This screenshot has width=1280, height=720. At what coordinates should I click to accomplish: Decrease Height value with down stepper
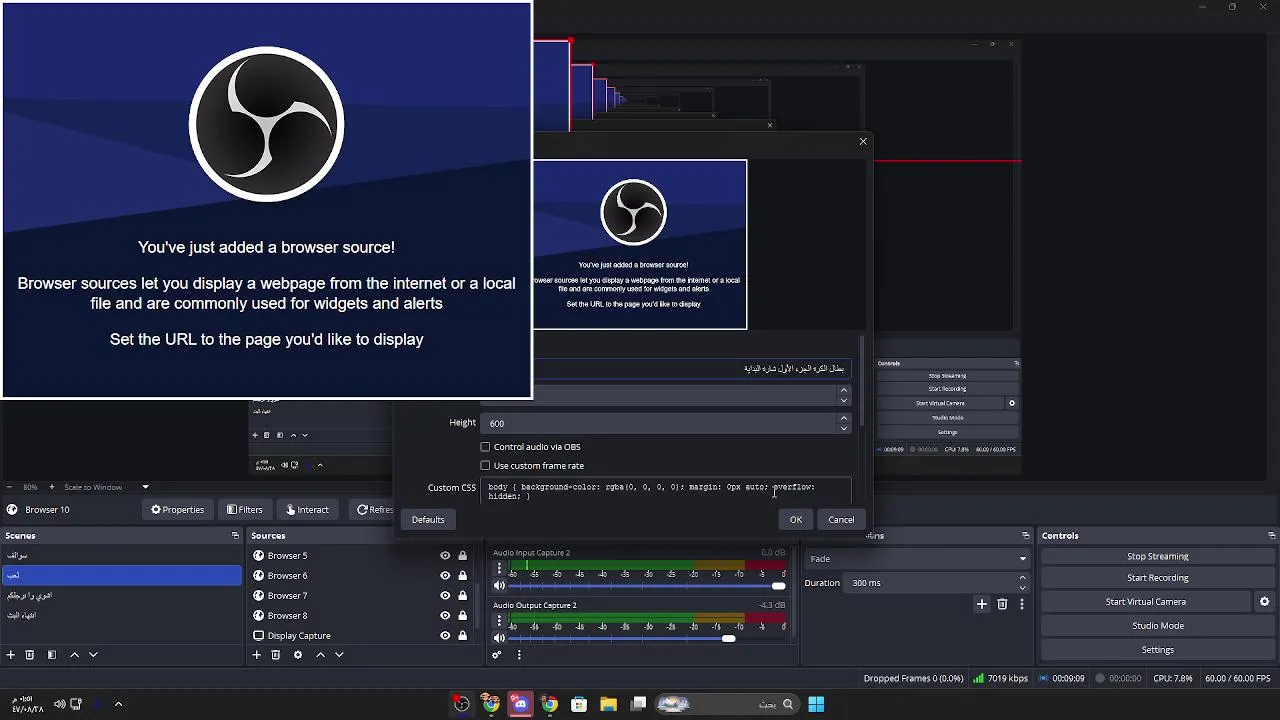pyautogui.click(x=844, y=428)
